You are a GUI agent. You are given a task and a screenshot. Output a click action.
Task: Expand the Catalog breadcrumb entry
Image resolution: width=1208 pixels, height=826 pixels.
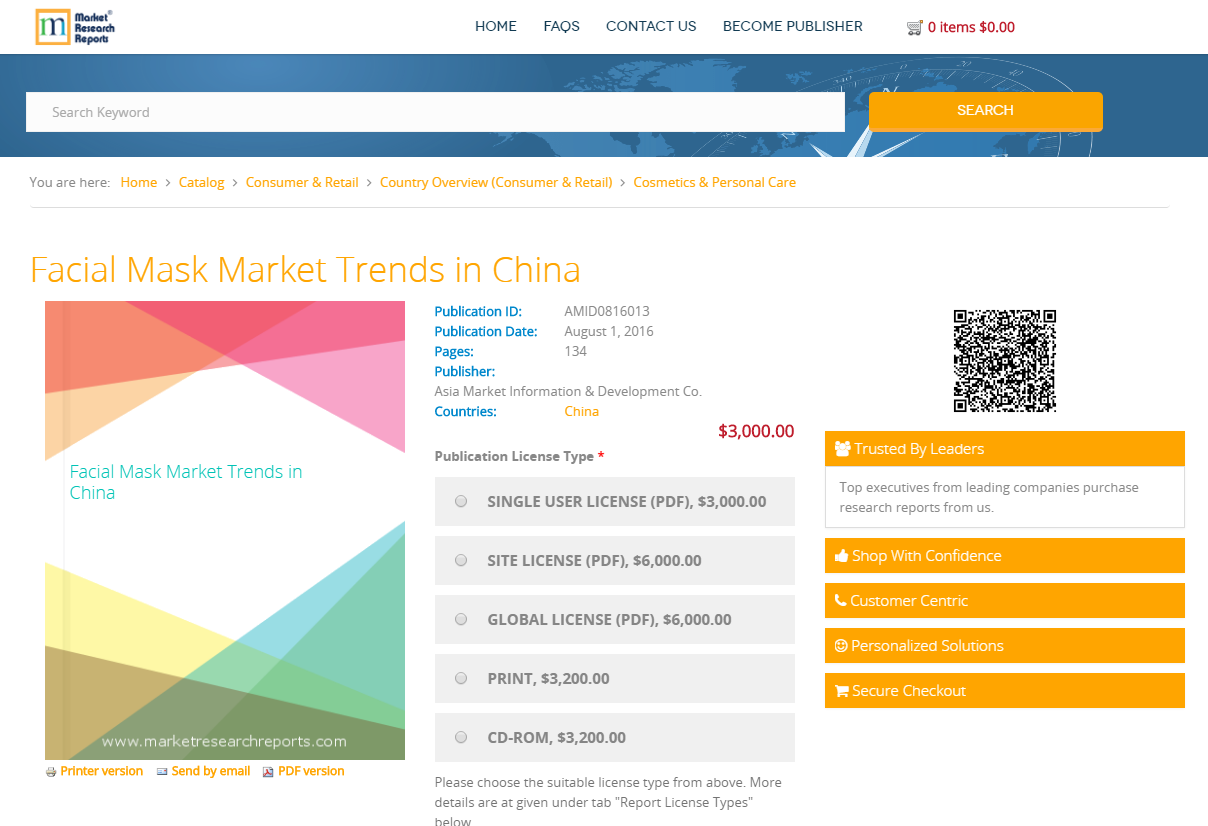(x=201, y=182)
